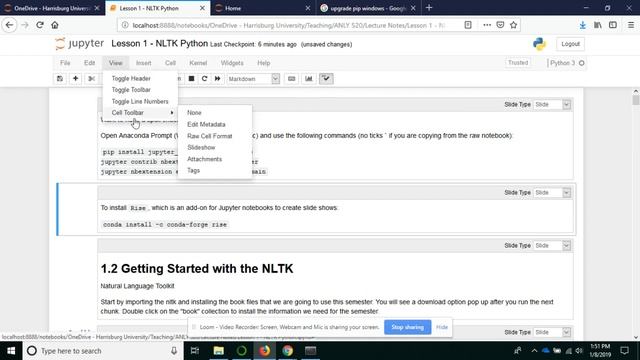Viewport: 640px width, 360px height.
Task: Click the Trusted notebook button
Action: (518, 63)
